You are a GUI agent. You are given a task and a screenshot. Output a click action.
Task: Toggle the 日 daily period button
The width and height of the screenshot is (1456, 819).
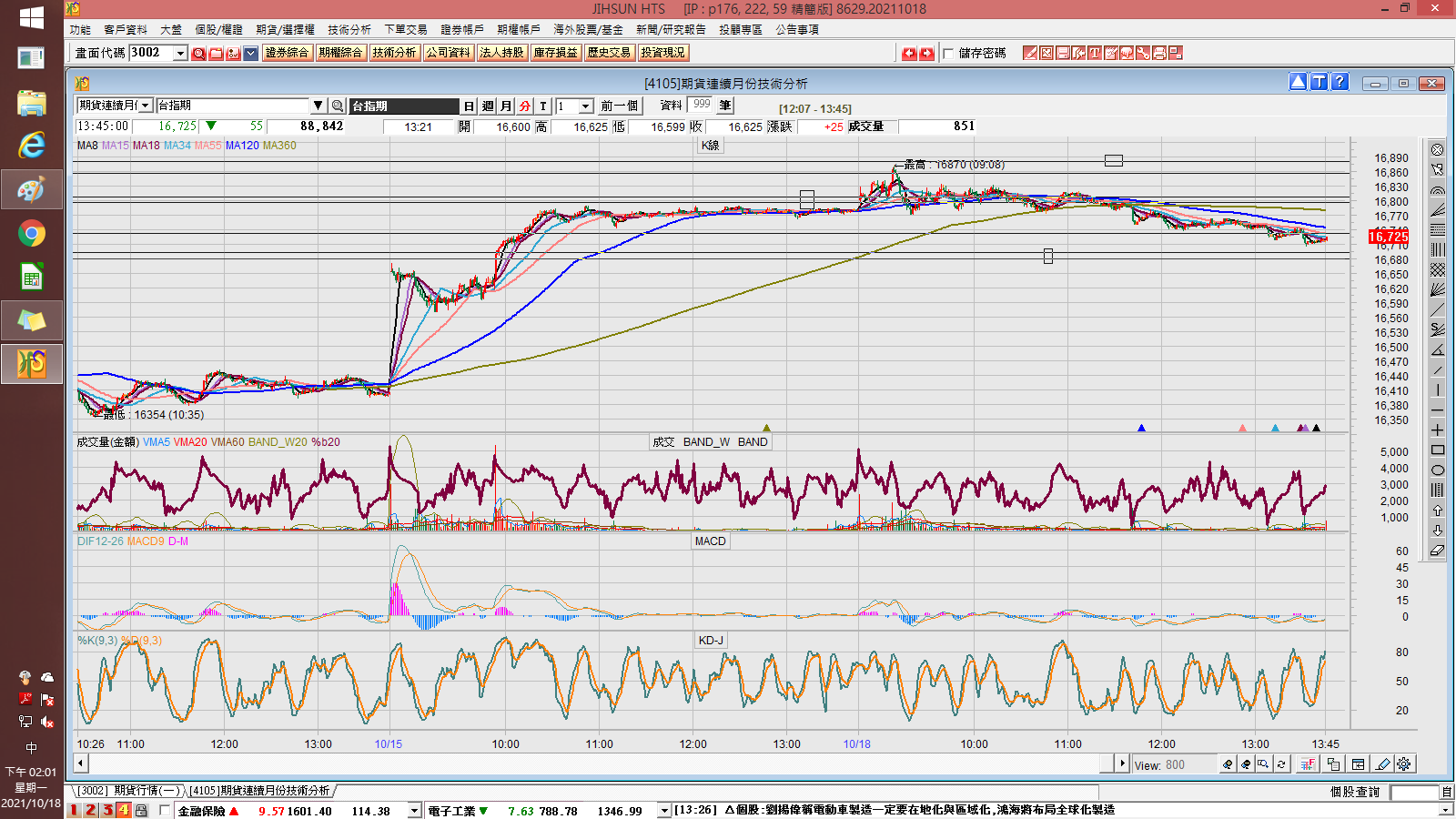point(469,106)
